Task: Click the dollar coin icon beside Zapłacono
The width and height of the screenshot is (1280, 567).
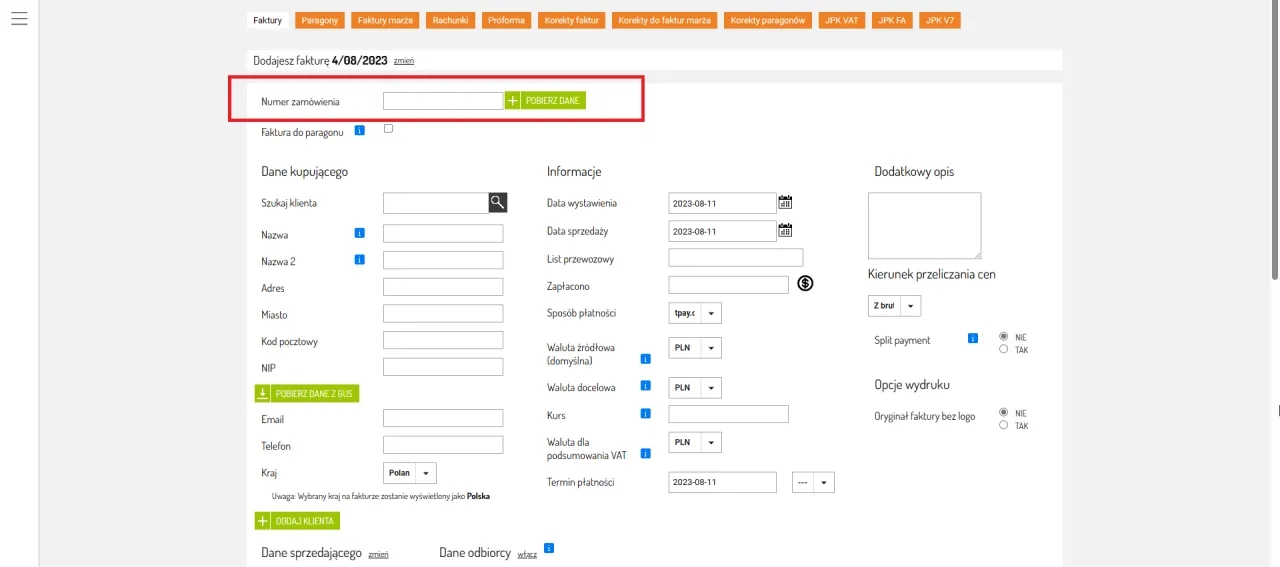Action: coord(805,284)
